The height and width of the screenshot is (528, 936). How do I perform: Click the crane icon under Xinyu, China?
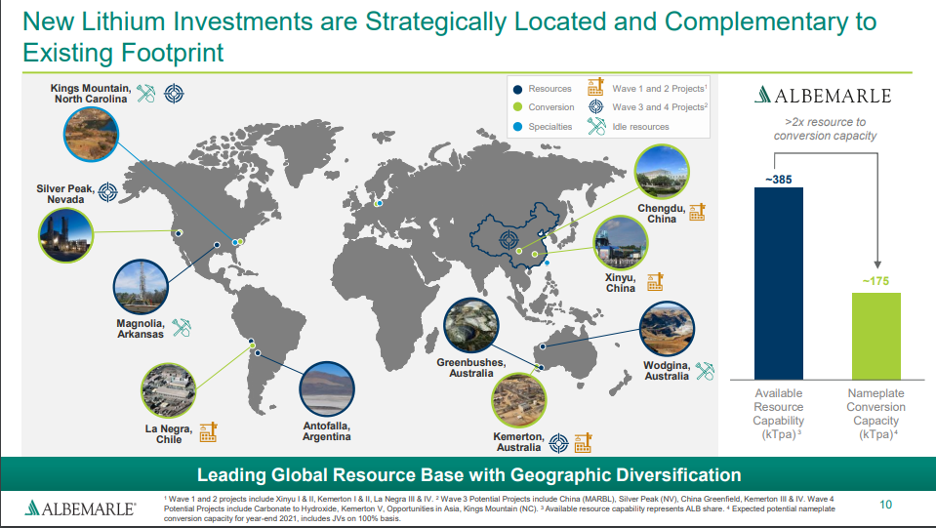point(654,281)
